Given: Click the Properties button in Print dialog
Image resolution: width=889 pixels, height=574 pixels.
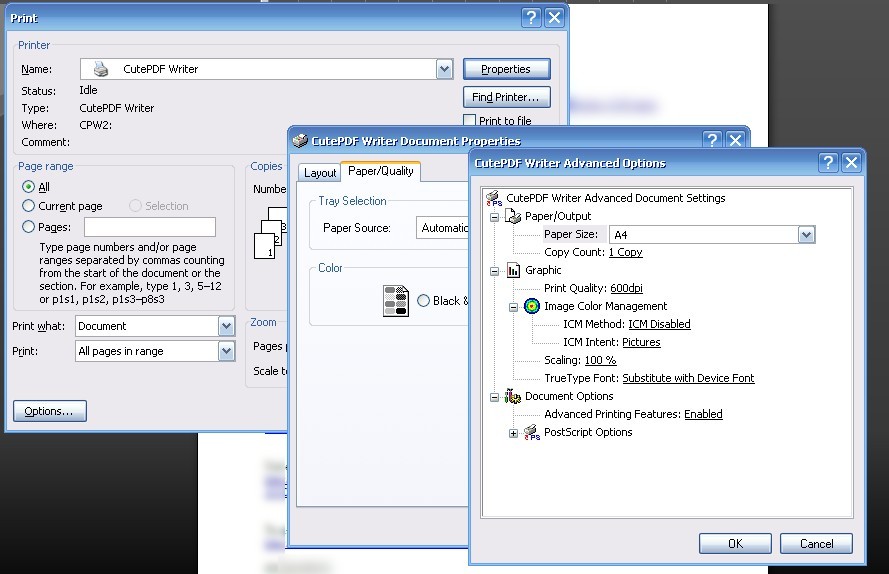Looking at the screenshot, I should [x=506, y=69].
